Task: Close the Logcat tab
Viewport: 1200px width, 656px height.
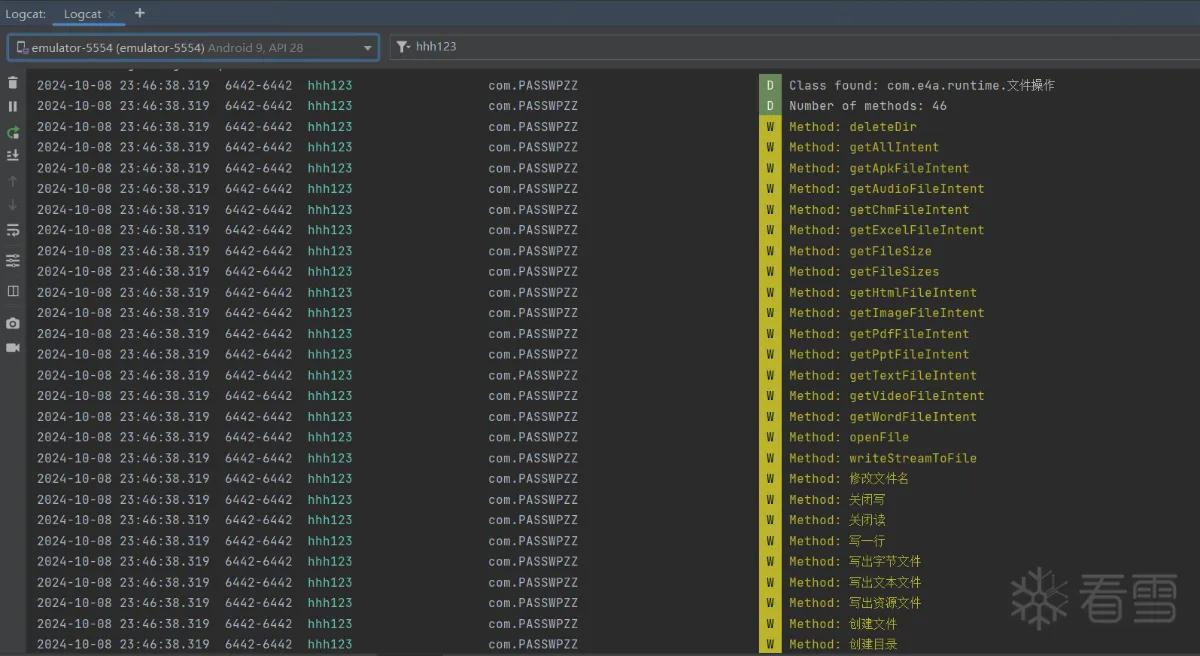Action: [x=112, y=14]
